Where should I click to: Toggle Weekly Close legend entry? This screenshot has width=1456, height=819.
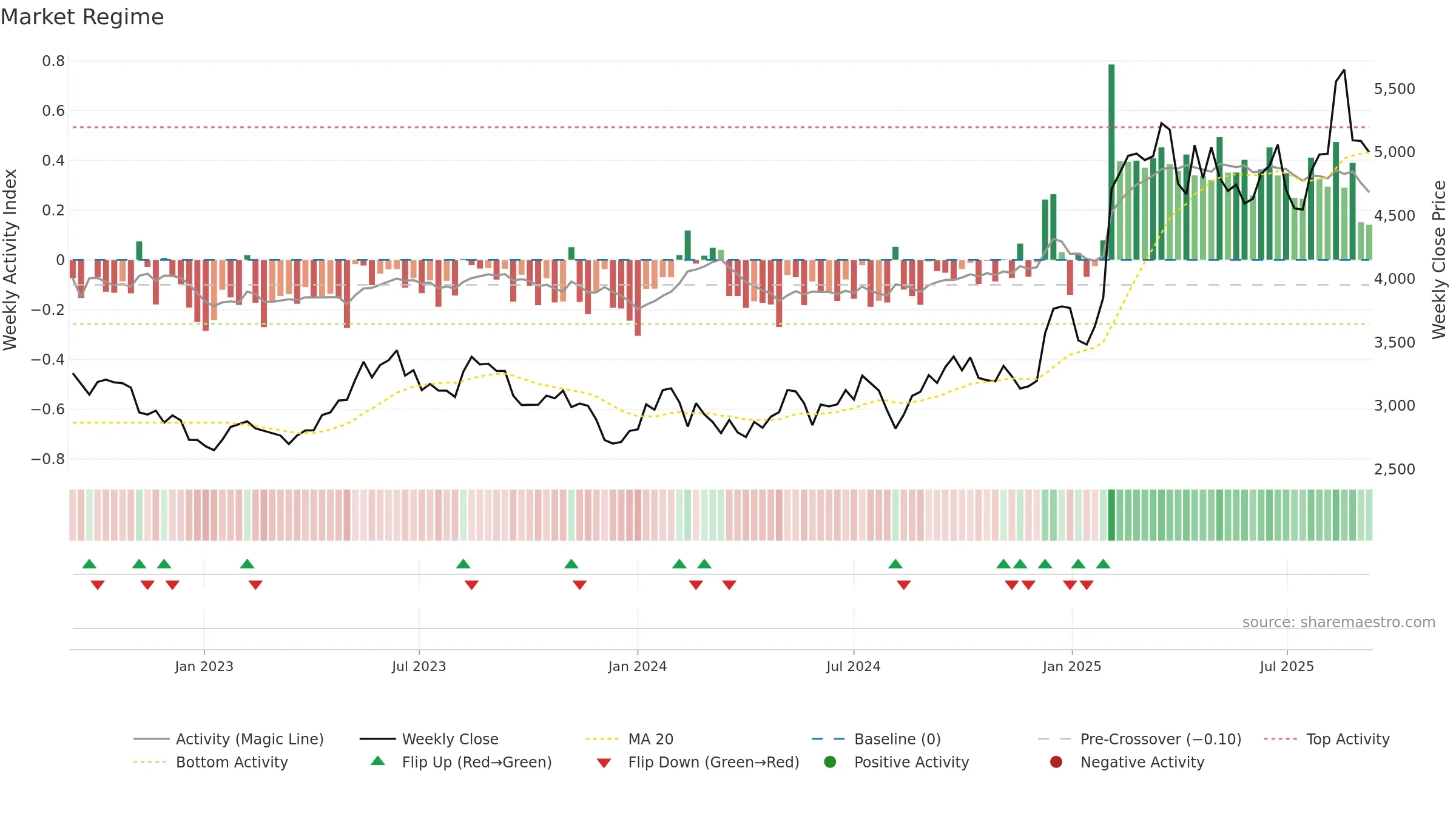pos(429,739)
